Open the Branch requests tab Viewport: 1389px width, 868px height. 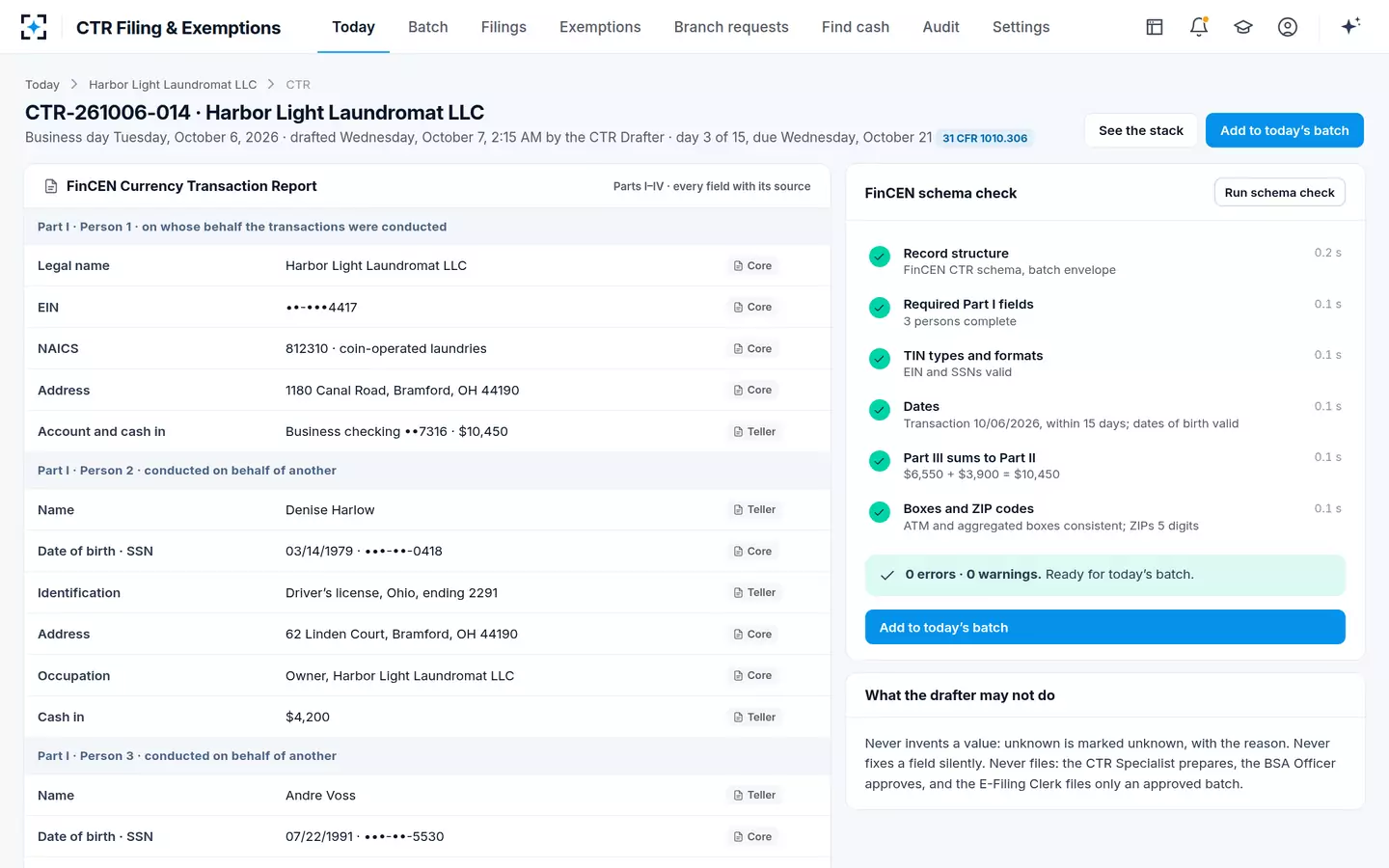731,27
